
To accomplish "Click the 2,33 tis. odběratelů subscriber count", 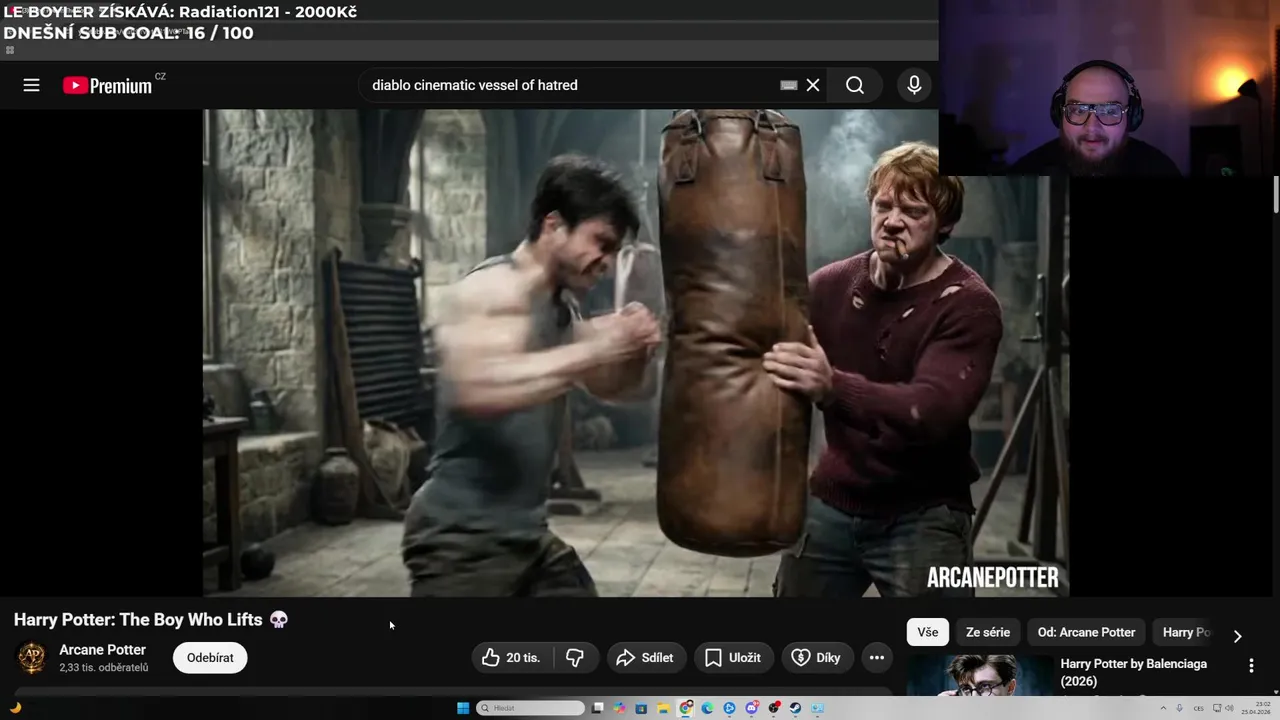I will [104, 667].
